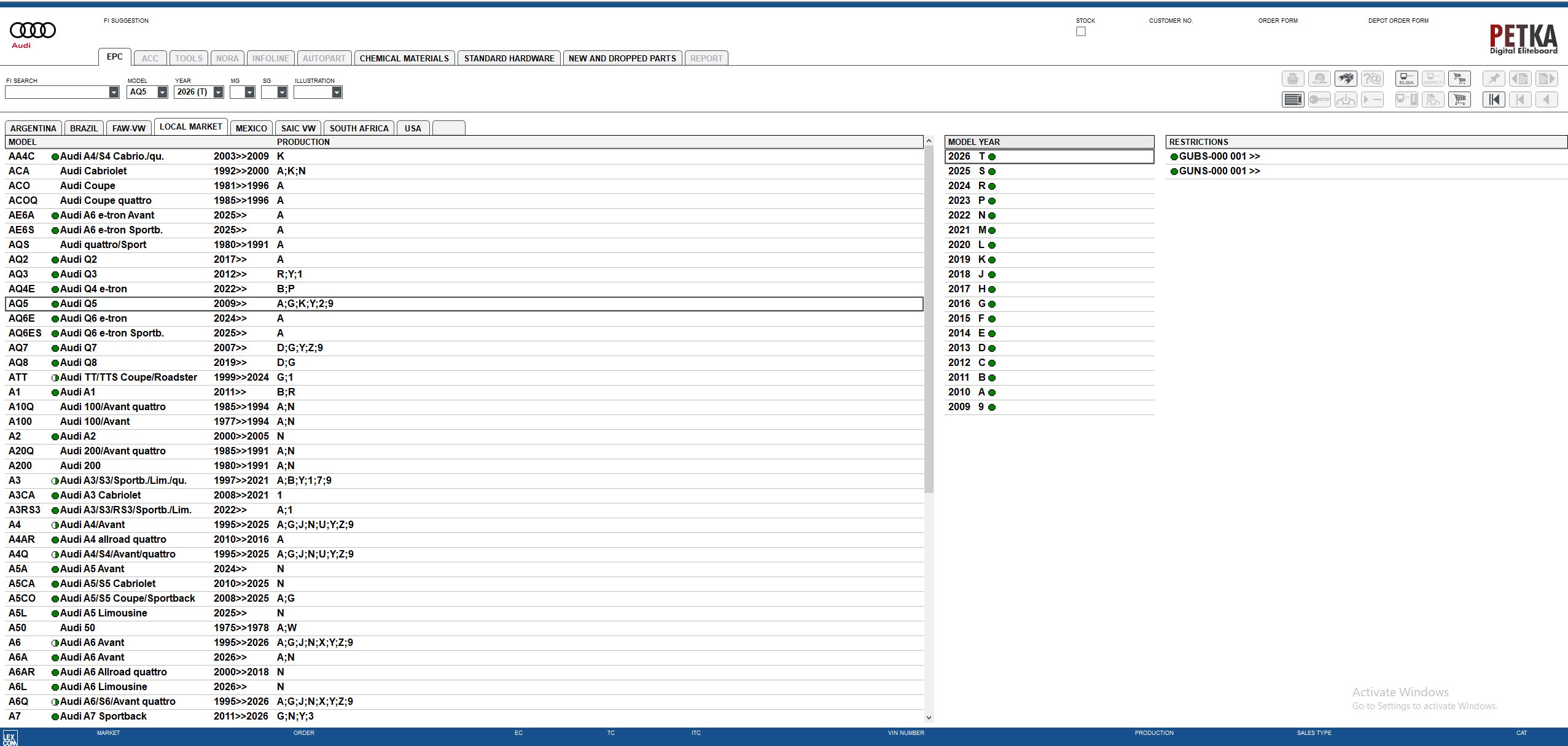Screen dimensions: 1568x746
Task: Open the STANDARD HARDWARE tab
Action: (x=509, y=58)
